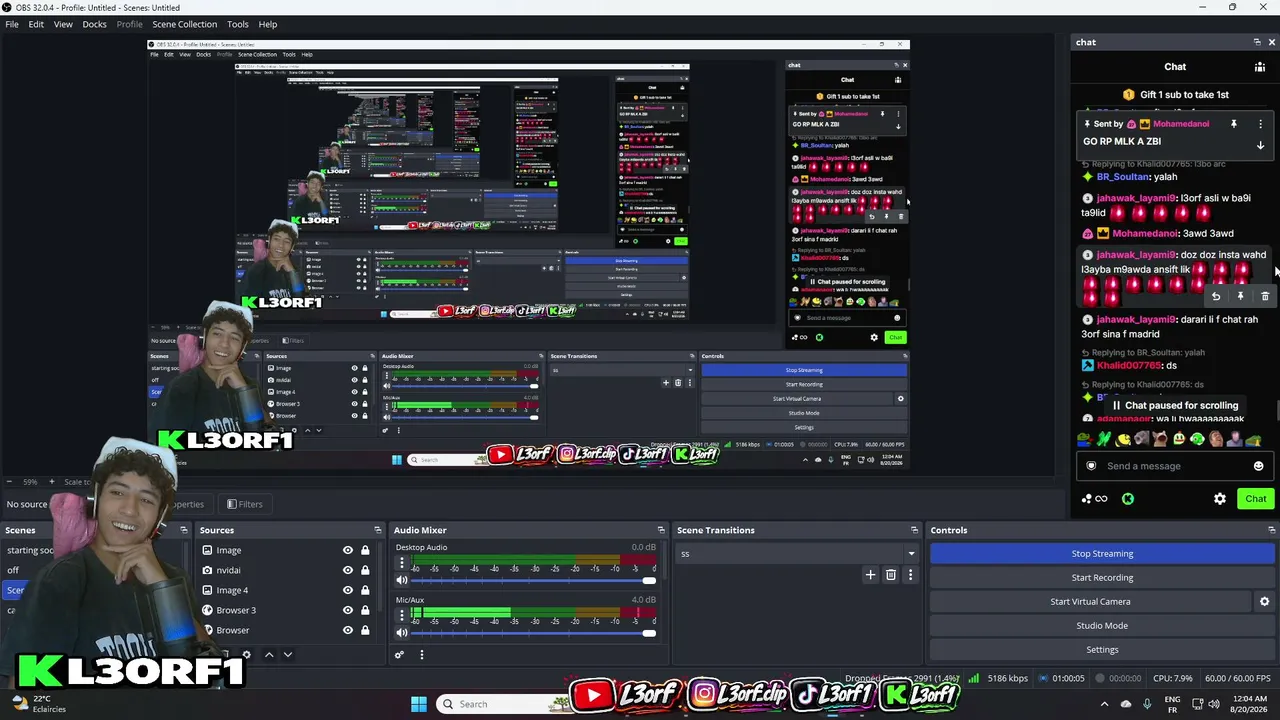The height and width of the screenshot is (720, 1280).
Task: Undock the Controls panel
Action: coord(1272,530)
